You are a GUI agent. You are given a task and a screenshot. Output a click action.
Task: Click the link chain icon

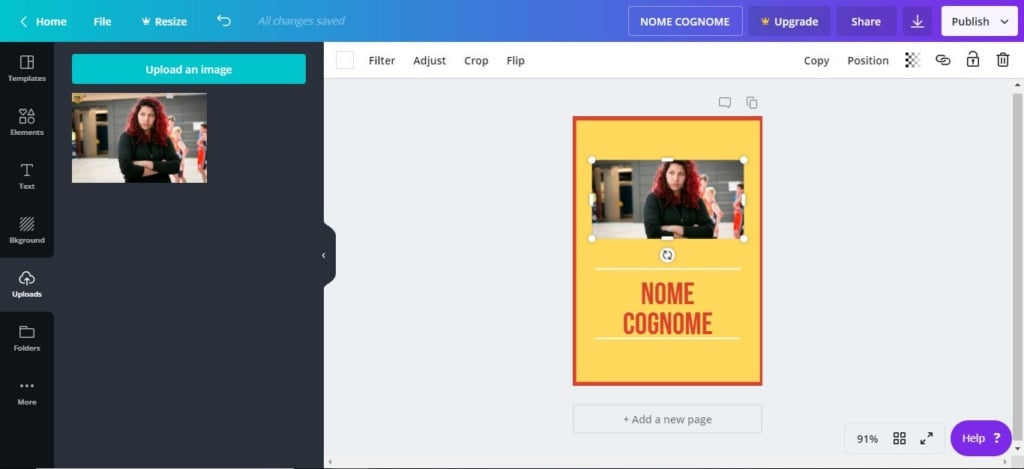(942, 60)
